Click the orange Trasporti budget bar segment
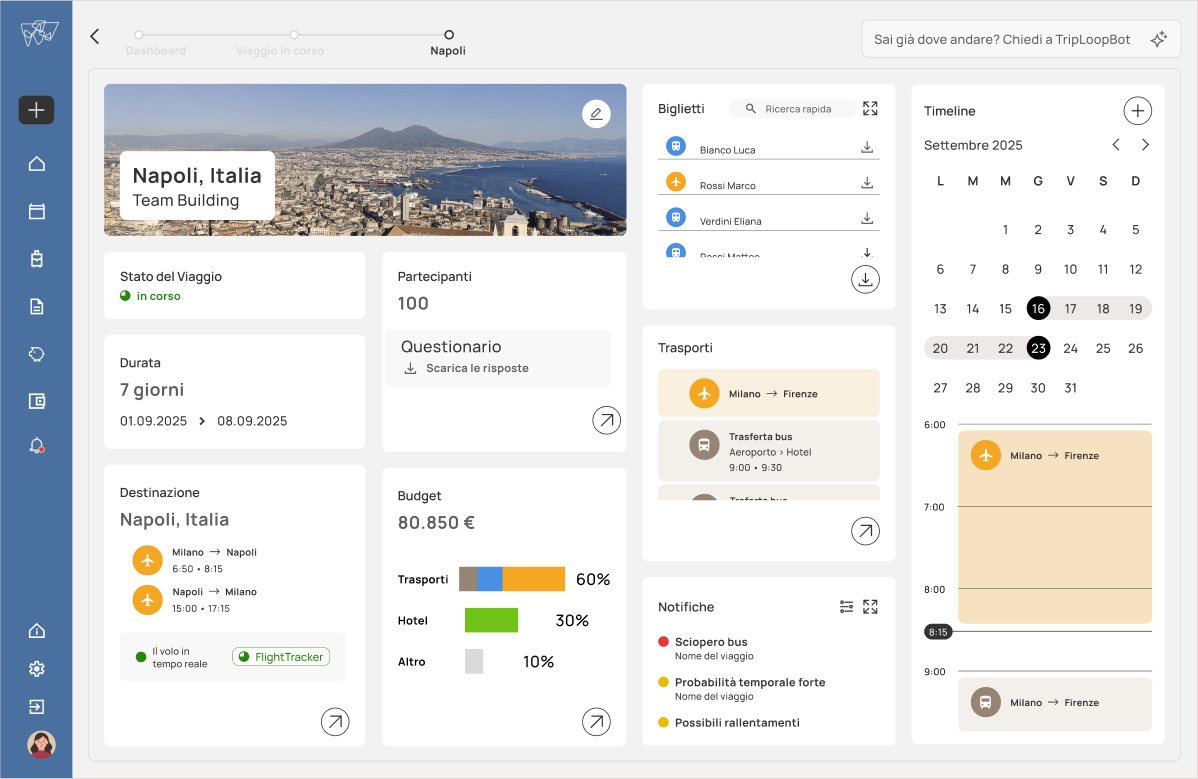 pos(534,579)
